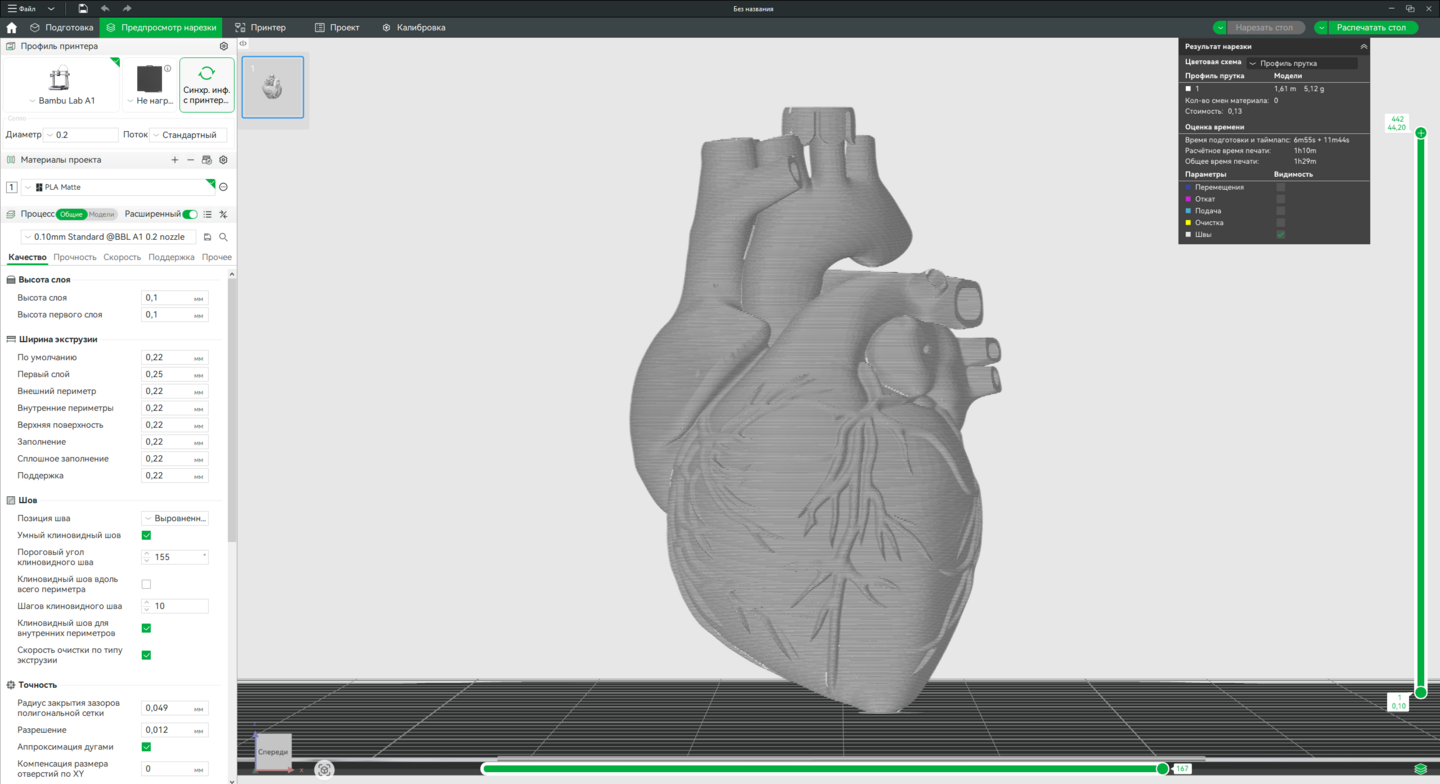Select the plate thumbnail with heart model
The width and height of the screenshot is (1440, 784).
[x=272, y=87]
